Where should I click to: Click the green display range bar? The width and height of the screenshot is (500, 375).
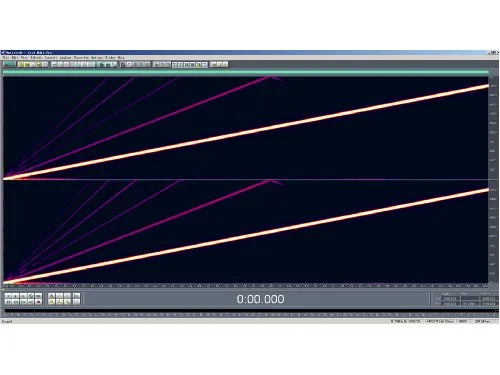pyautogui.click(x=246, y=72)
